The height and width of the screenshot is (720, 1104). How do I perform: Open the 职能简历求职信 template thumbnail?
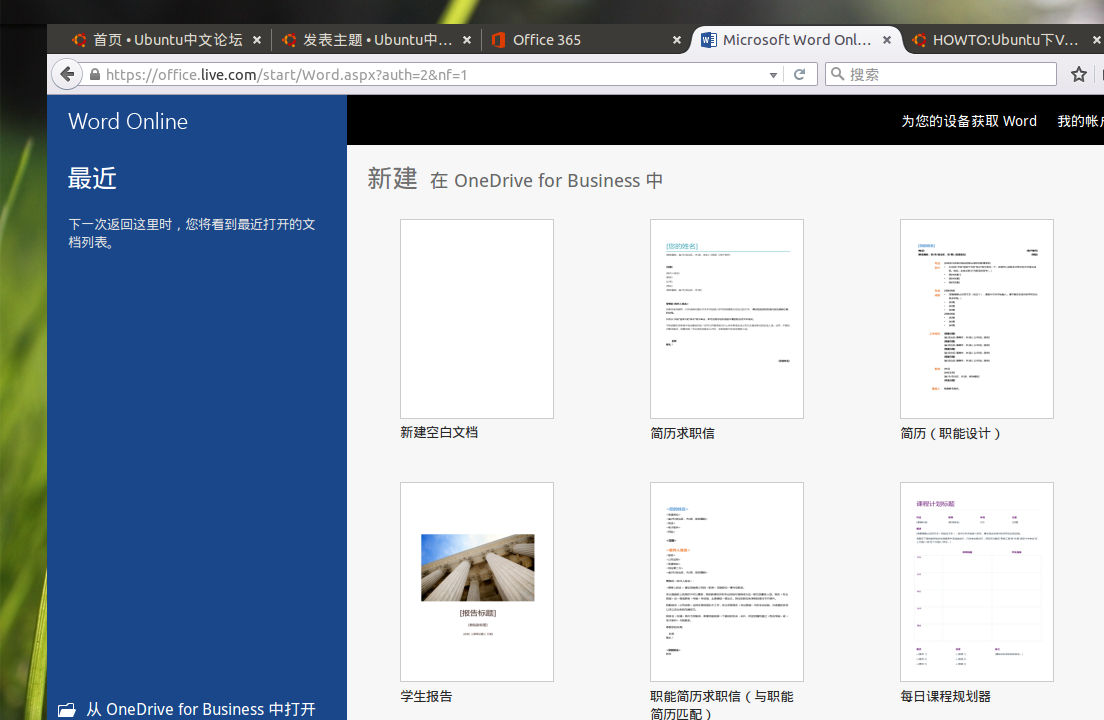point(727,582)
